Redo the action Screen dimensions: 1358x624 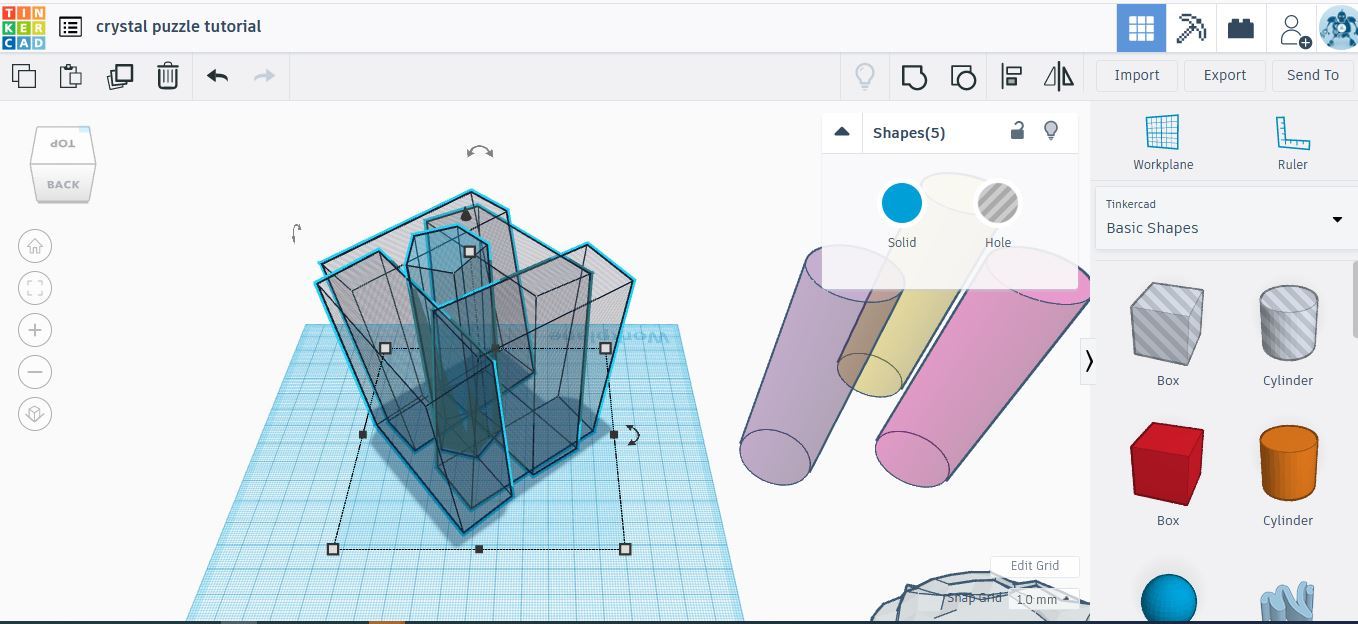264,75
